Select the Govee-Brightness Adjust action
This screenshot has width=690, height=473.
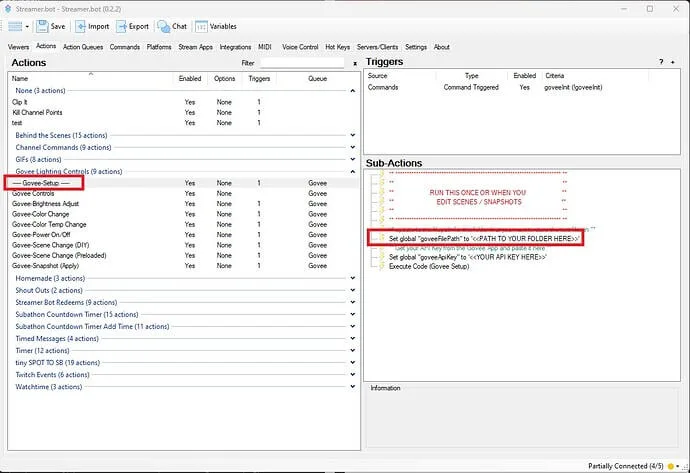pos(183,204)
